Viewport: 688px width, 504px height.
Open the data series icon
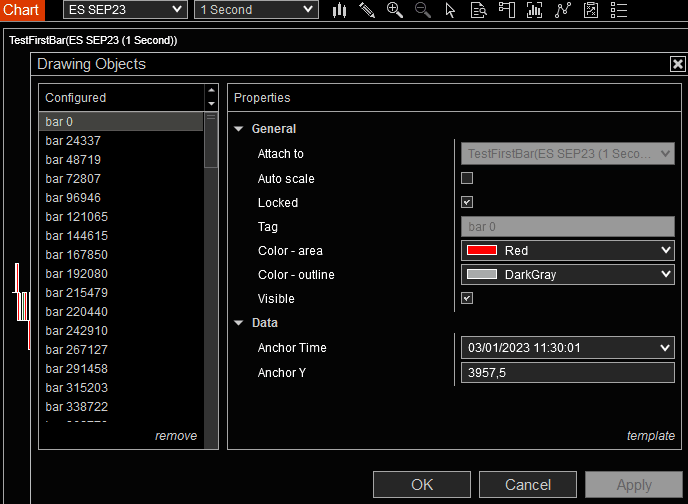coord(534,10)
